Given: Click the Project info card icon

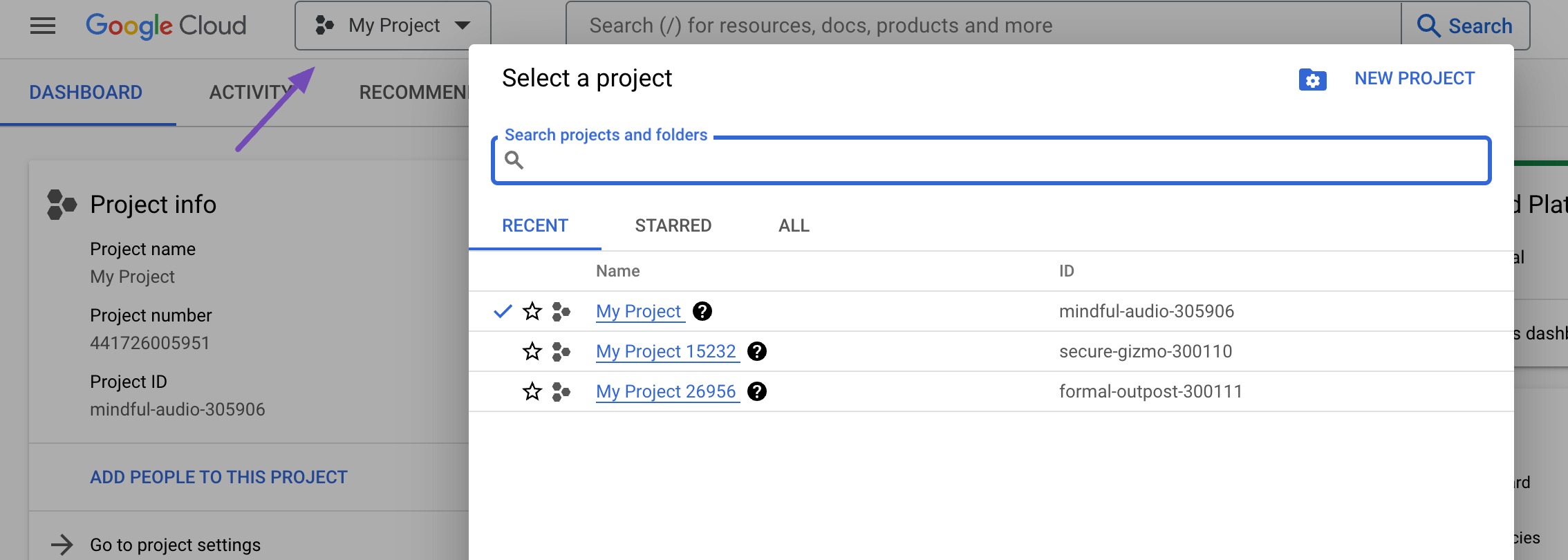Looking at the screenshot, I should tap(62, 205).
